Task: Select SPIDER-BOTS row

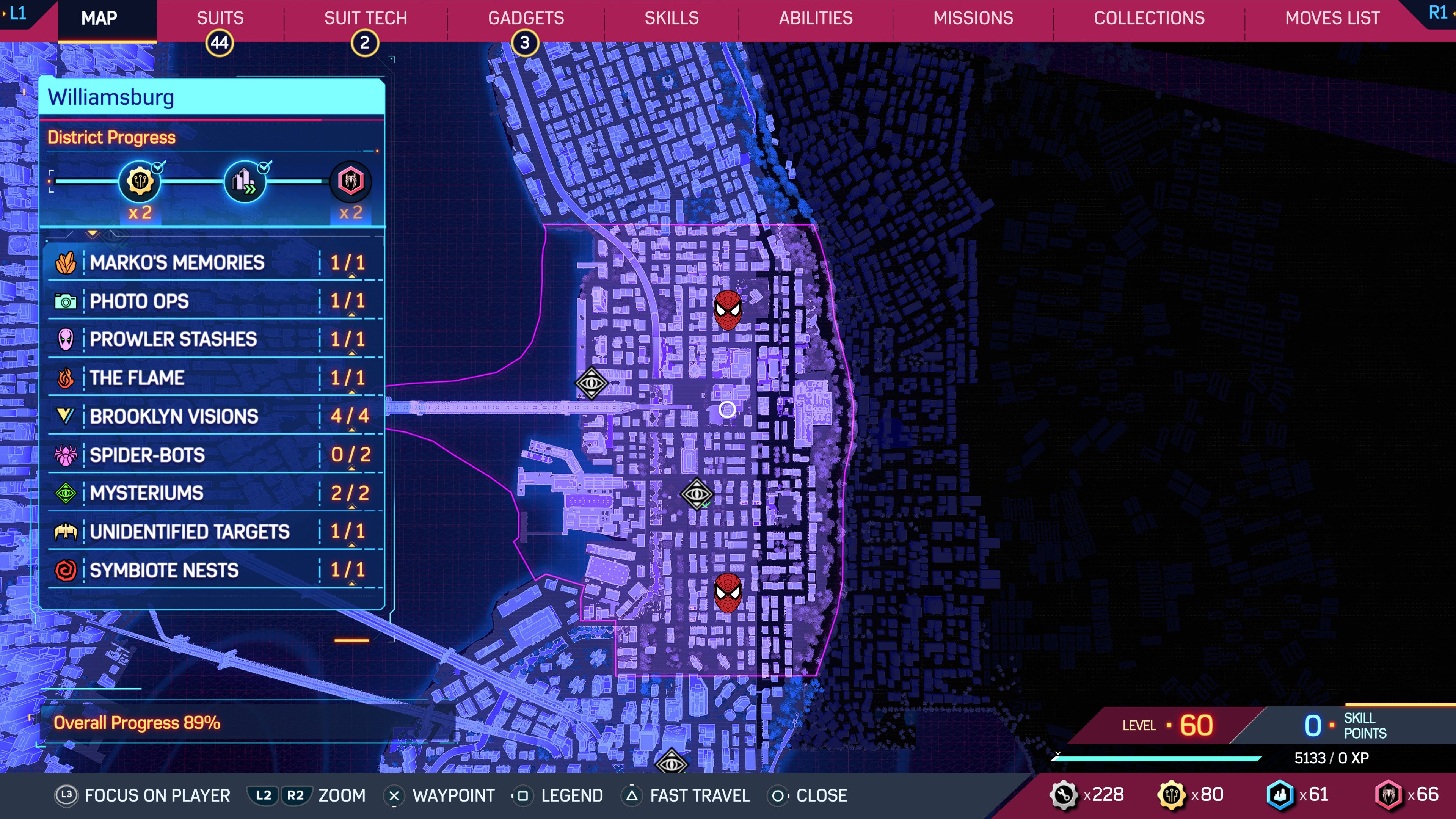Action: [215, 455]
